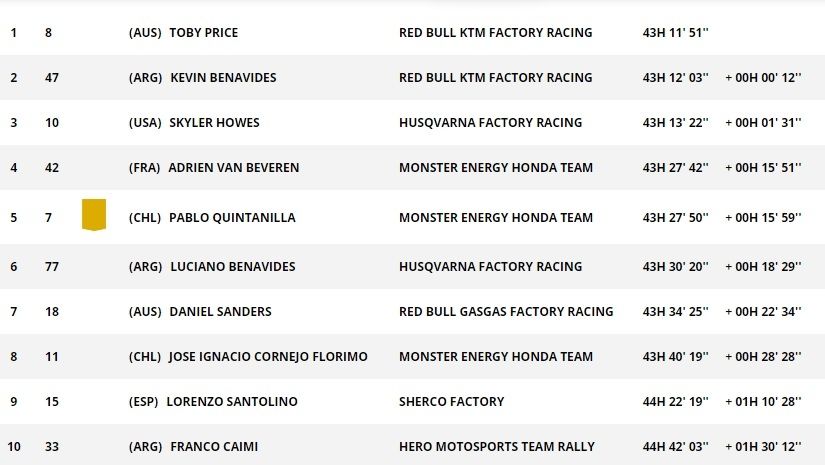Open rider Toby Price's name
The image size is (825, 465).
[204, 33]
